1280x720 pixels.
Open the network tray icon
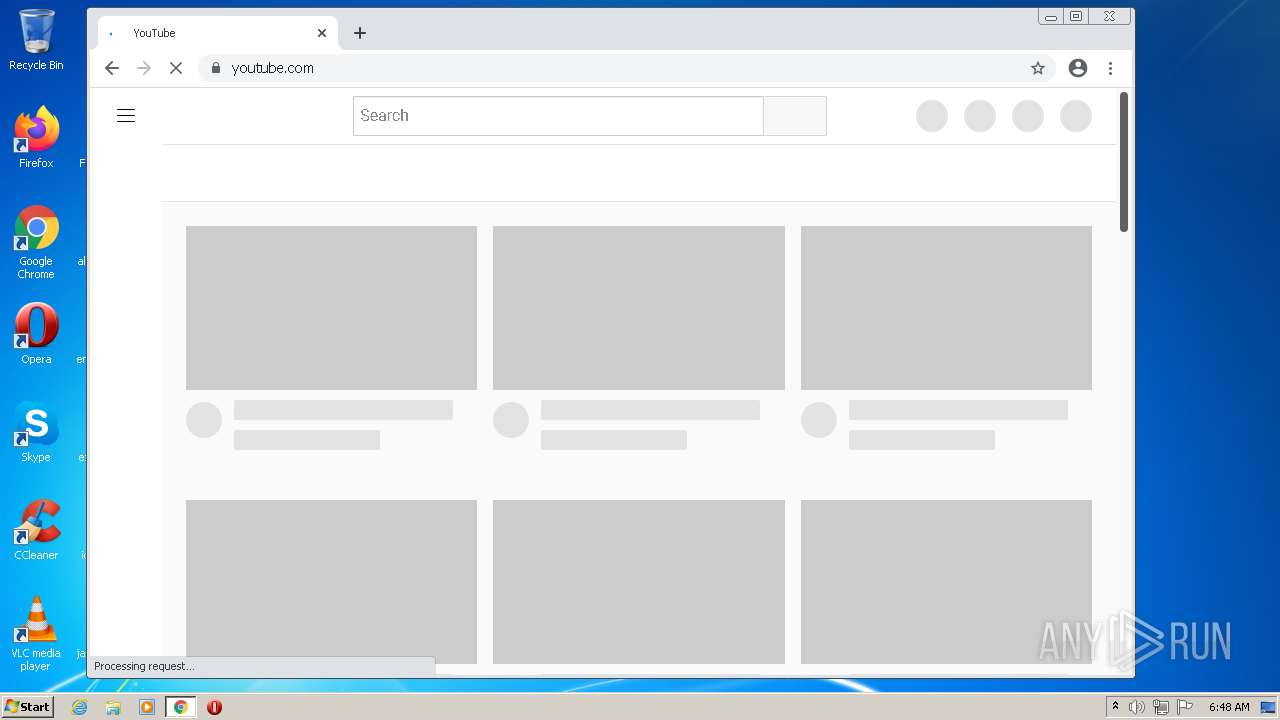pyautogui.click(x=1161, y=707)
